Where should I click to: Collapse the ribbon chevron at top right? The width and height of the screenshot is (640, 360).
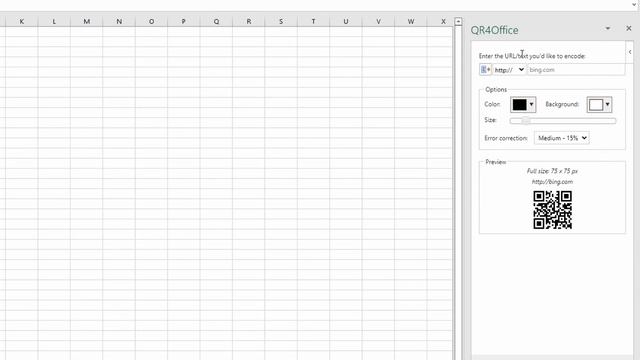634,4
